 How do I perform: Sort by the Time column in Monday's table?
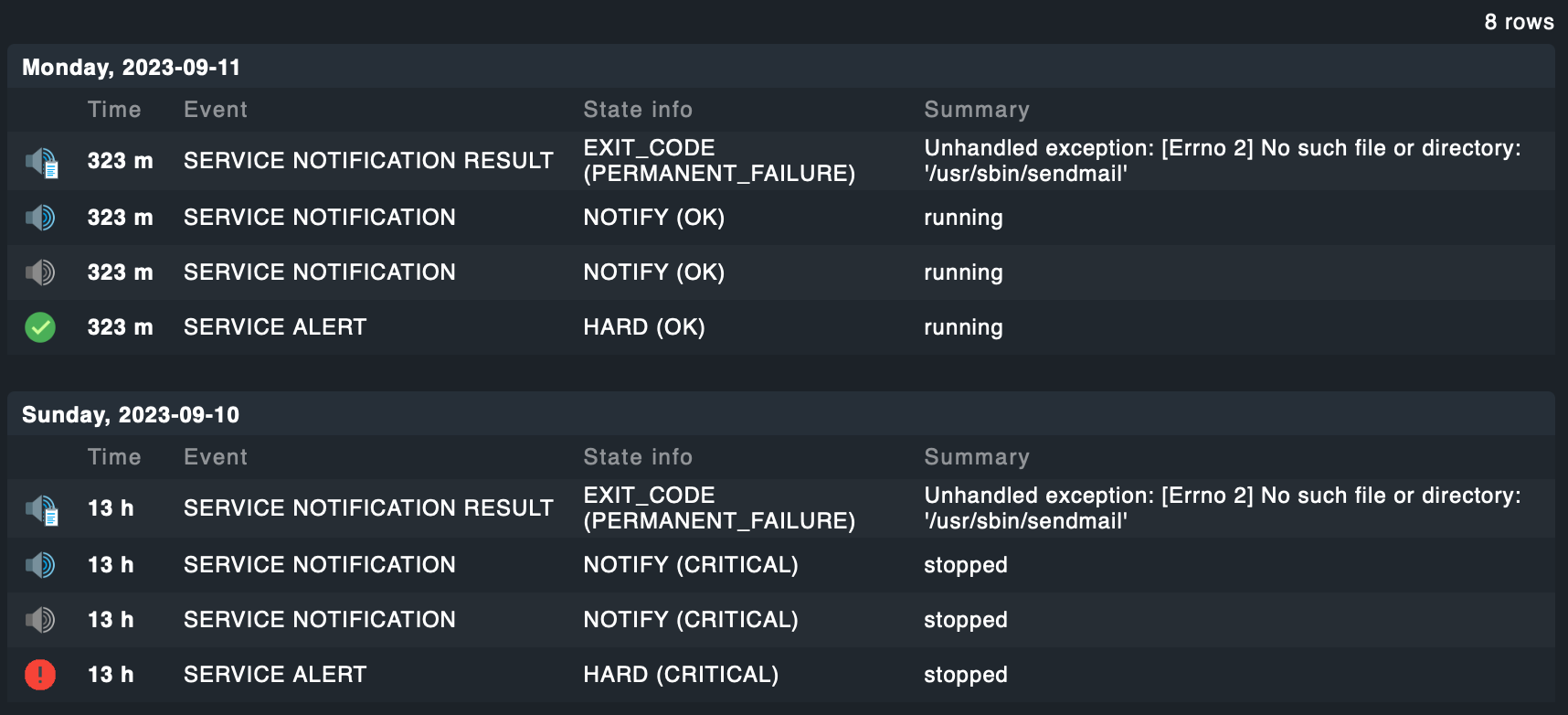pos(114,110)
